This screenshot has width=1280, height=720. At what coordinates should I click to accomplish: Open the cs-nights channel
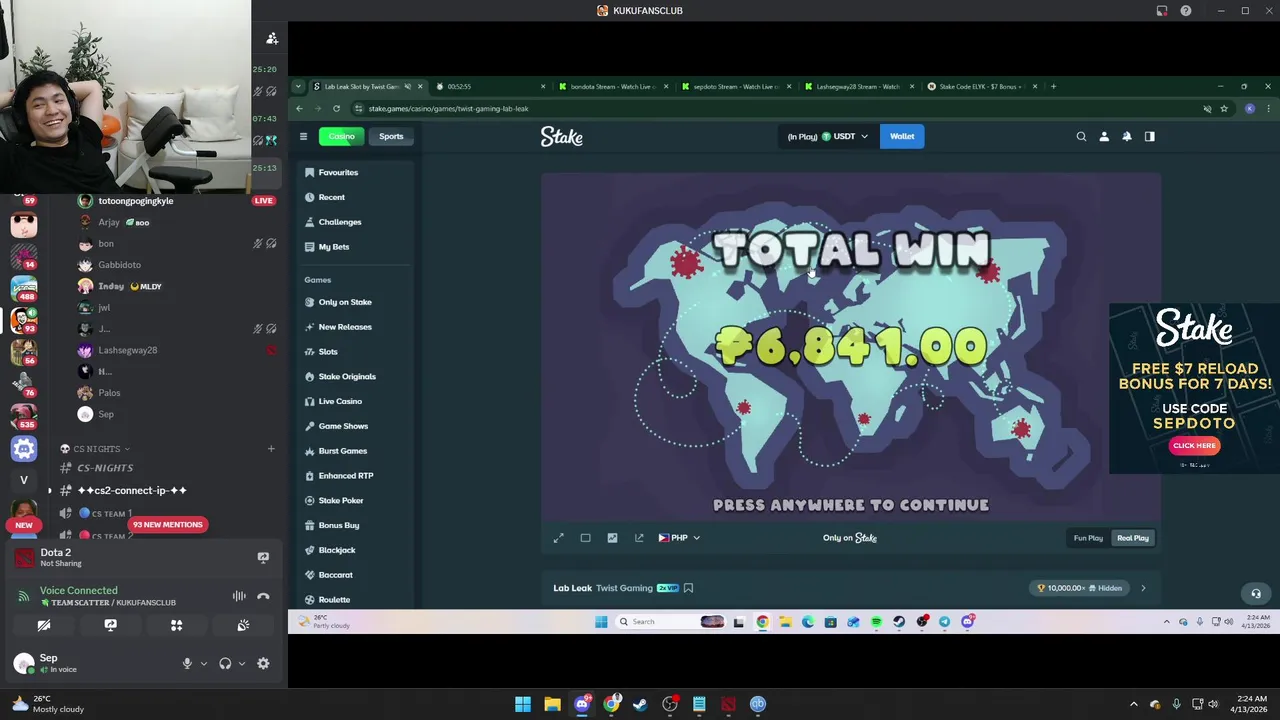[105, 468]
